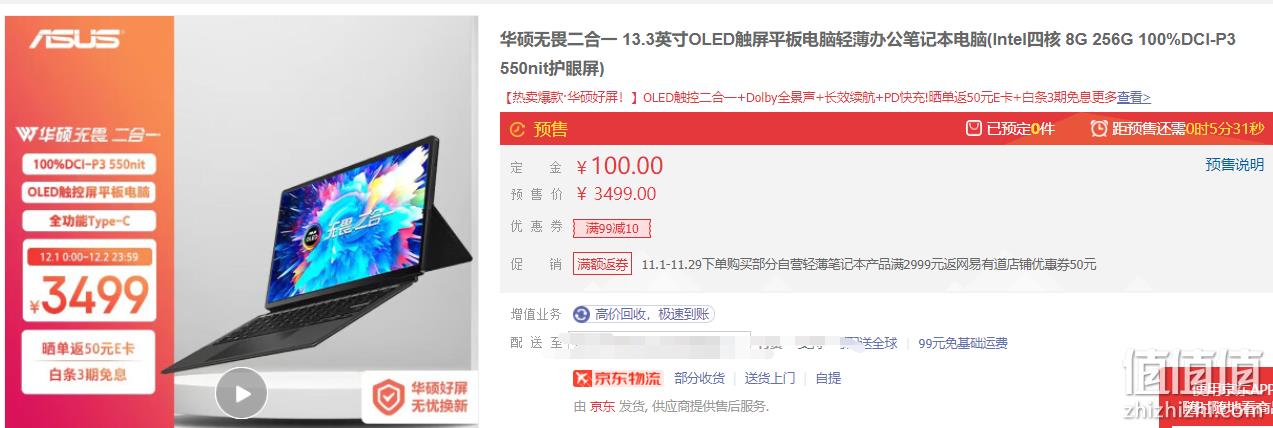This screenshot has height=428, width=1273.
Task: Play the product video
Action: [x=241, y=393]
